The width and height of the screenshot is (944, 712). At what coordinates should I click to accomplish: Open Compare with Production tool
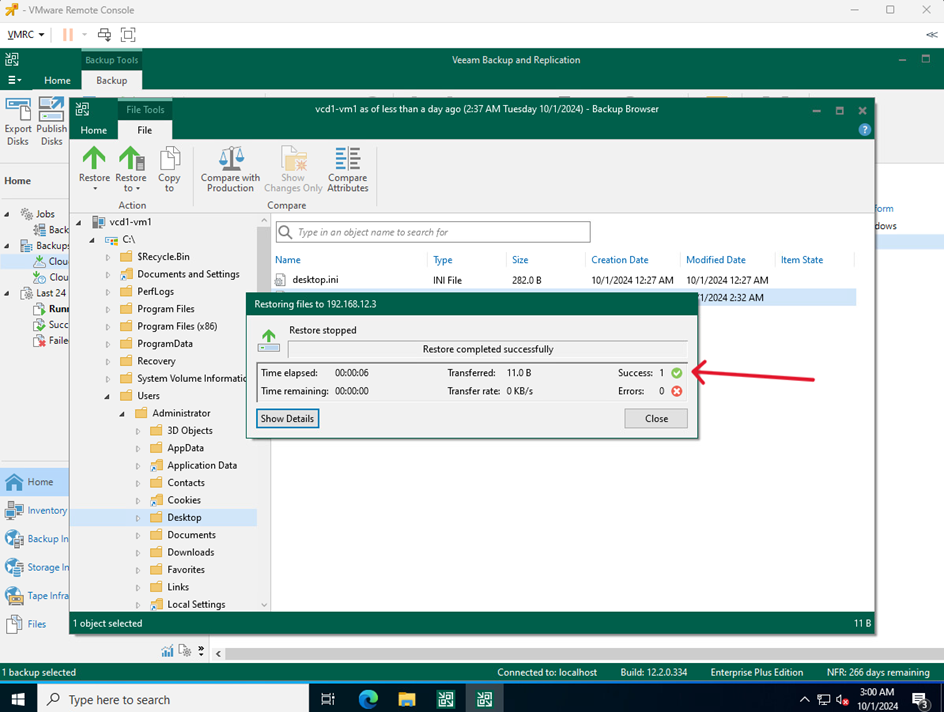pos(230,168)
